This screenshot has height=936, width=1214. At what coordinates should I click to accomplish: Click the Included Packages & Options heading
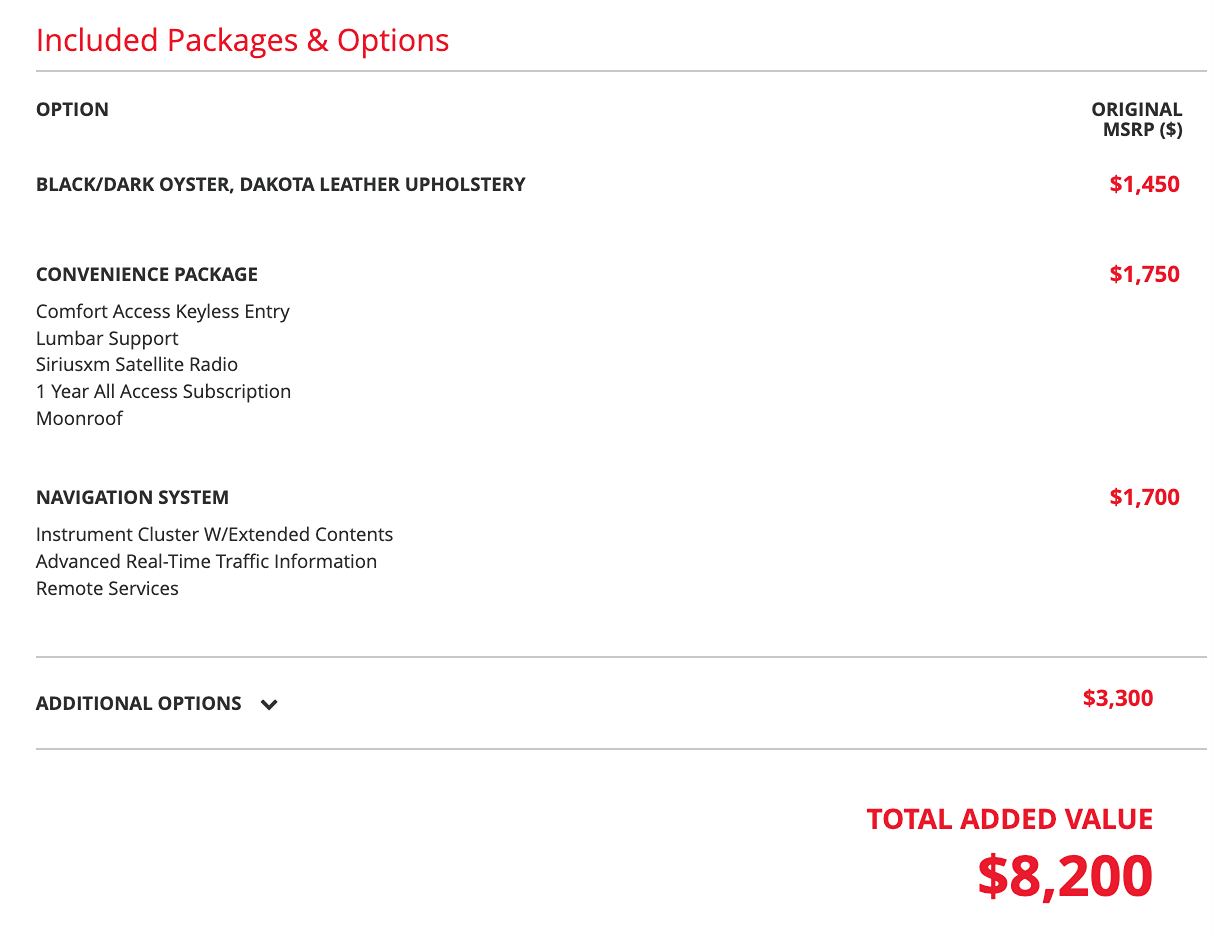pyautogui.click(x=242, y=40)
